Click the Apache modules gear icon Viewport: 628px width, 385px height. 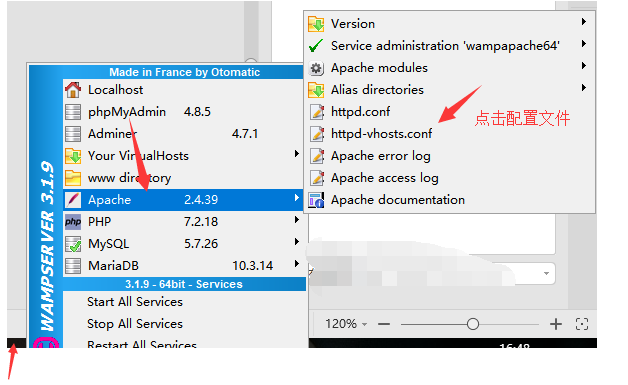coord(316,68)
